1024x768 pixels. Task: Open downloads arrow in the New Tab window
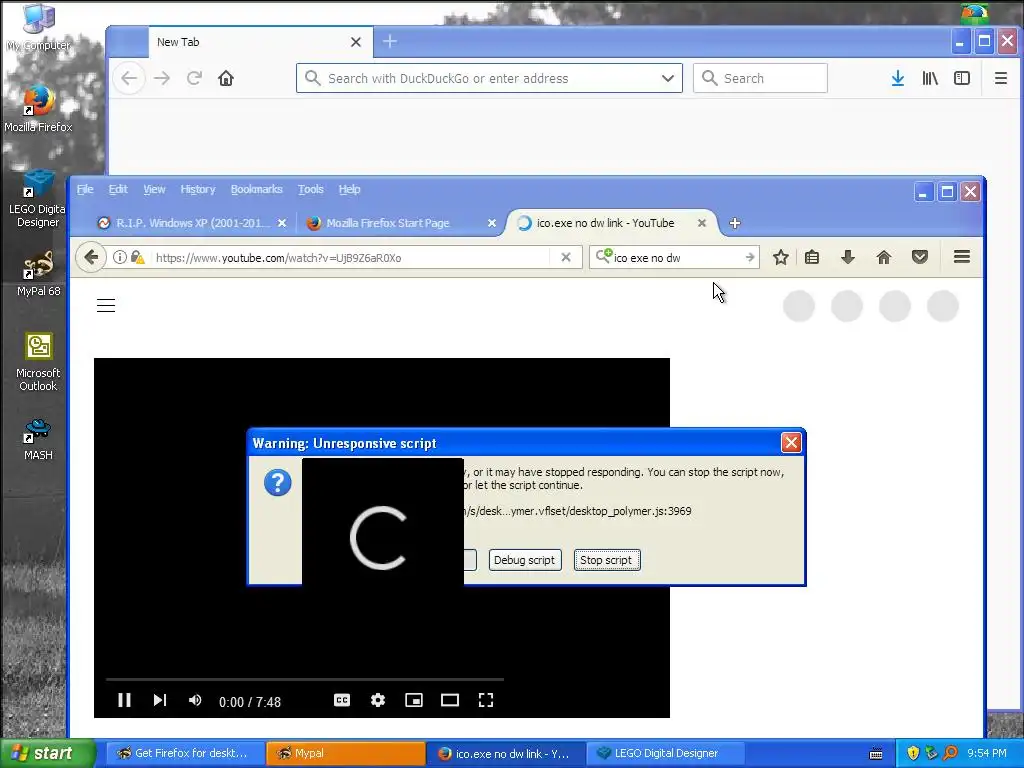point(898,78)
